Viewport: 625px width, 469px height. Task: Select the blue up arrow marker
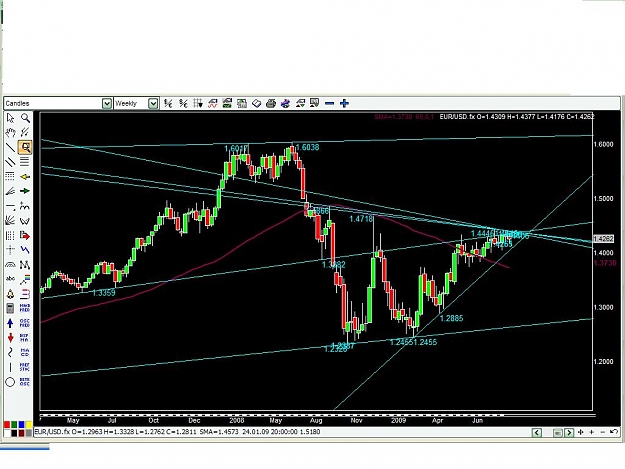pos(10,323)
